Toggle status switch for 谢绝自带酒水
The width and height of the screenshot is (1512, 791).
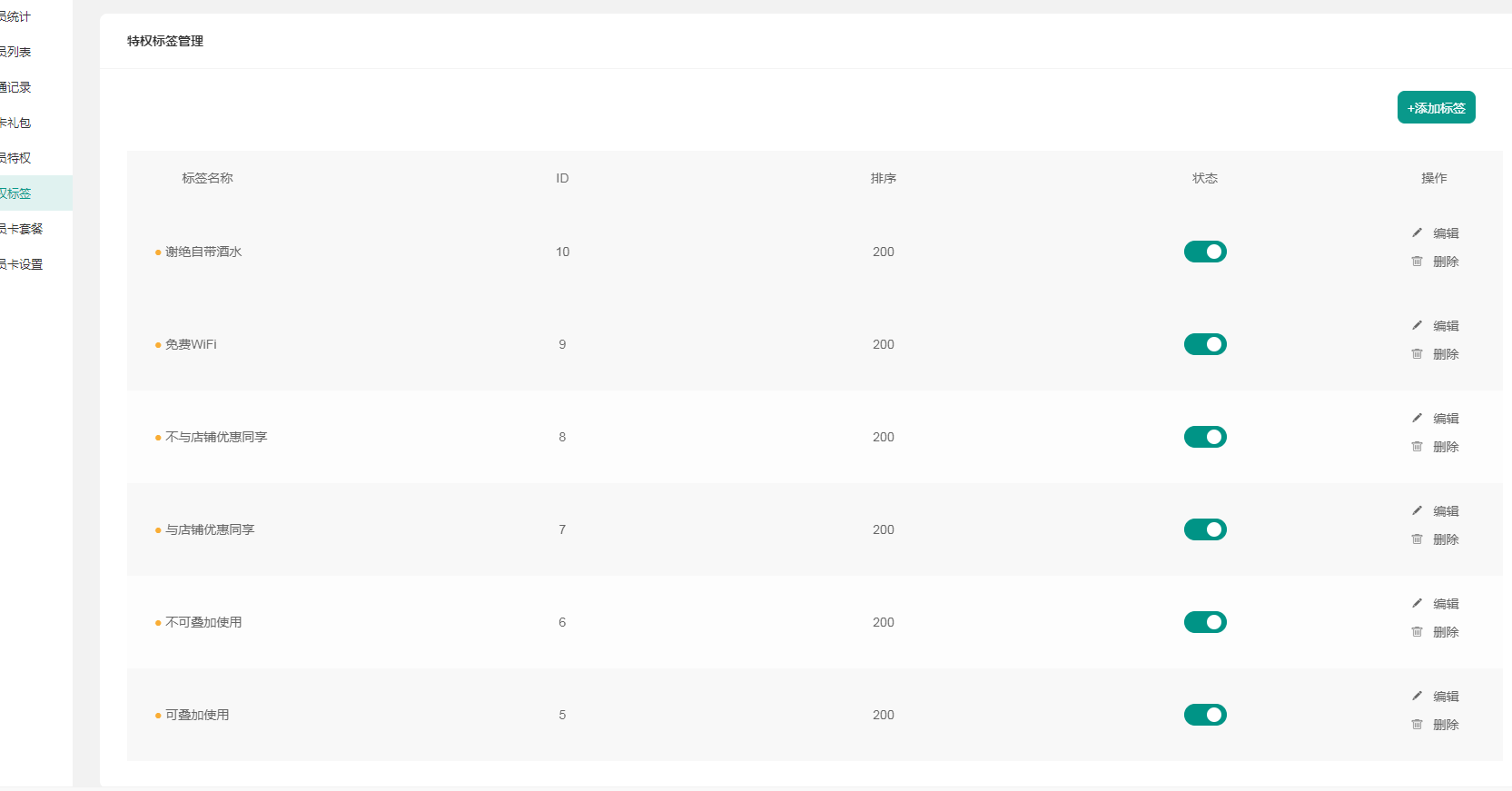click(x=1205, y=252)
